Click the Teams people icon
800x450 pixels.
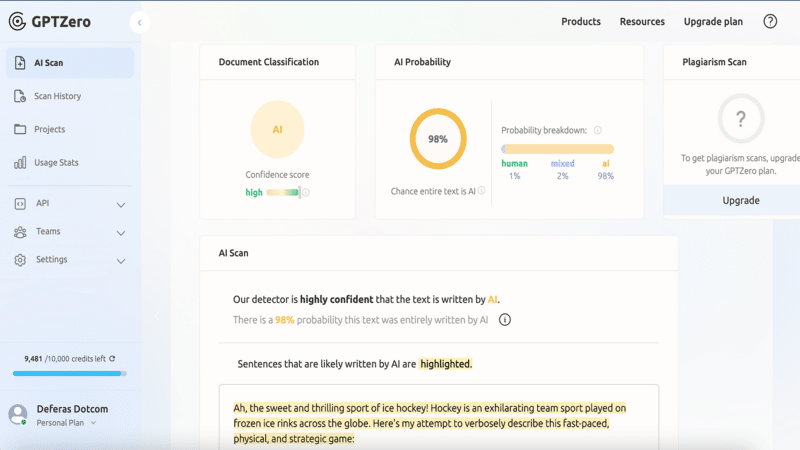20,232
